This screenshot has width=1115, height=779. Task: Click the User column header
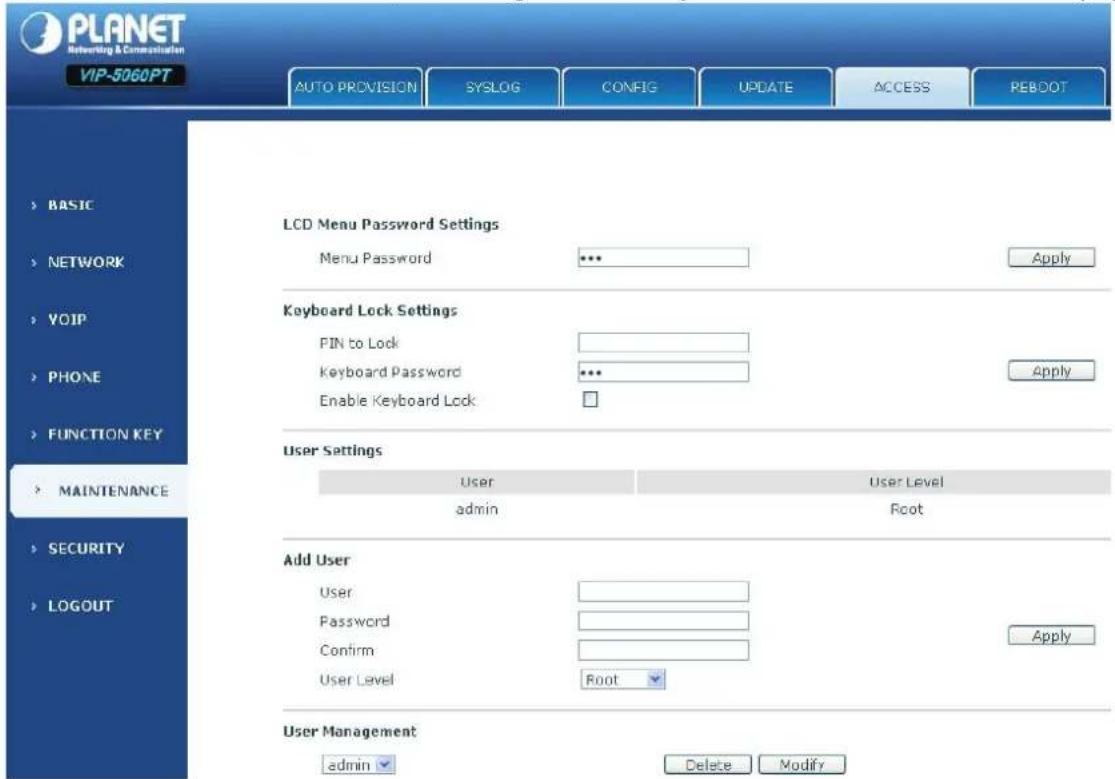coord(476,482)
